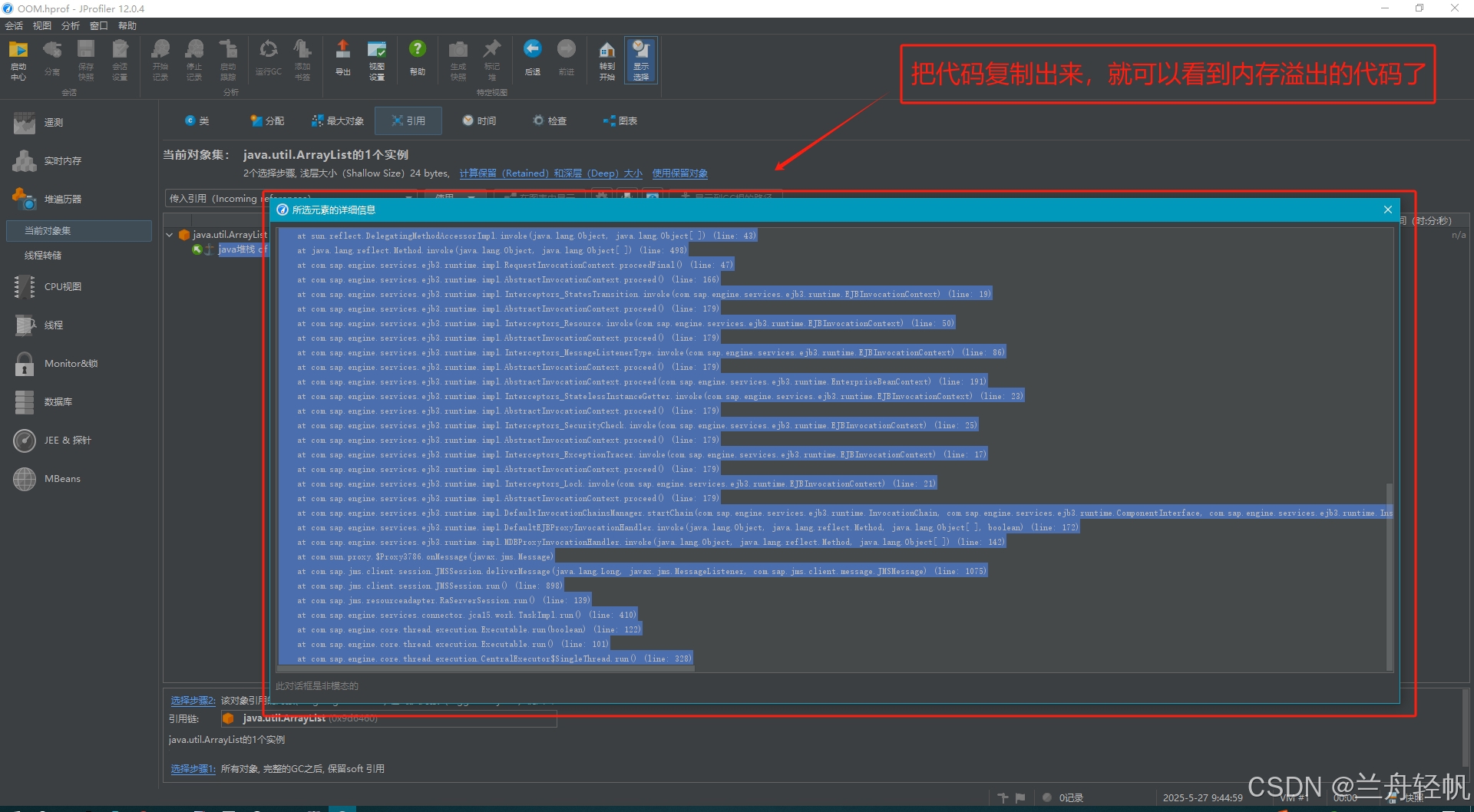Click the horizontal scrollbar in details dialog

(485, 668)
